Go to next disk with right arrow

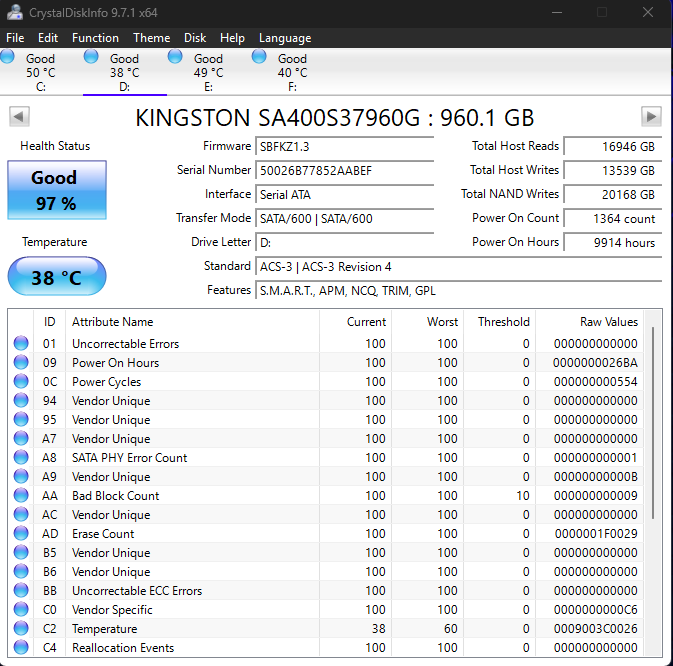coord(651,116)
